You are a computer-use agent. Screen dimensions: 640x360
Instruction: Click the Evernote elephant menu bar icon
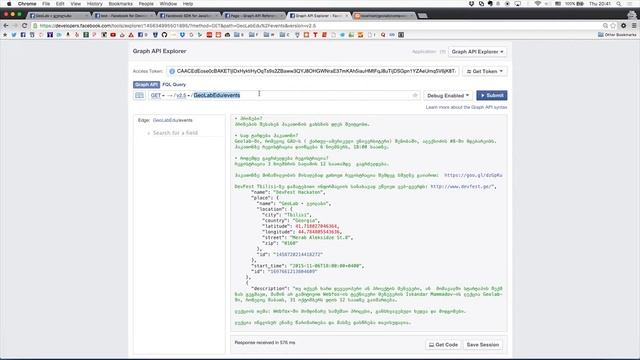(490, 4)
